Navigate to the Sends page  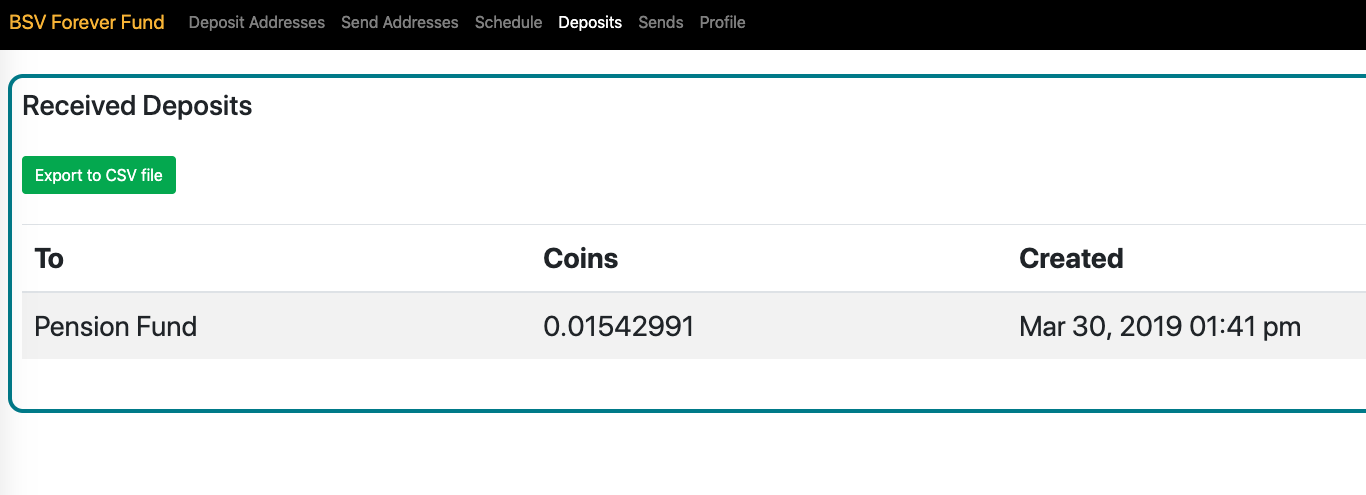click(660, 22)
